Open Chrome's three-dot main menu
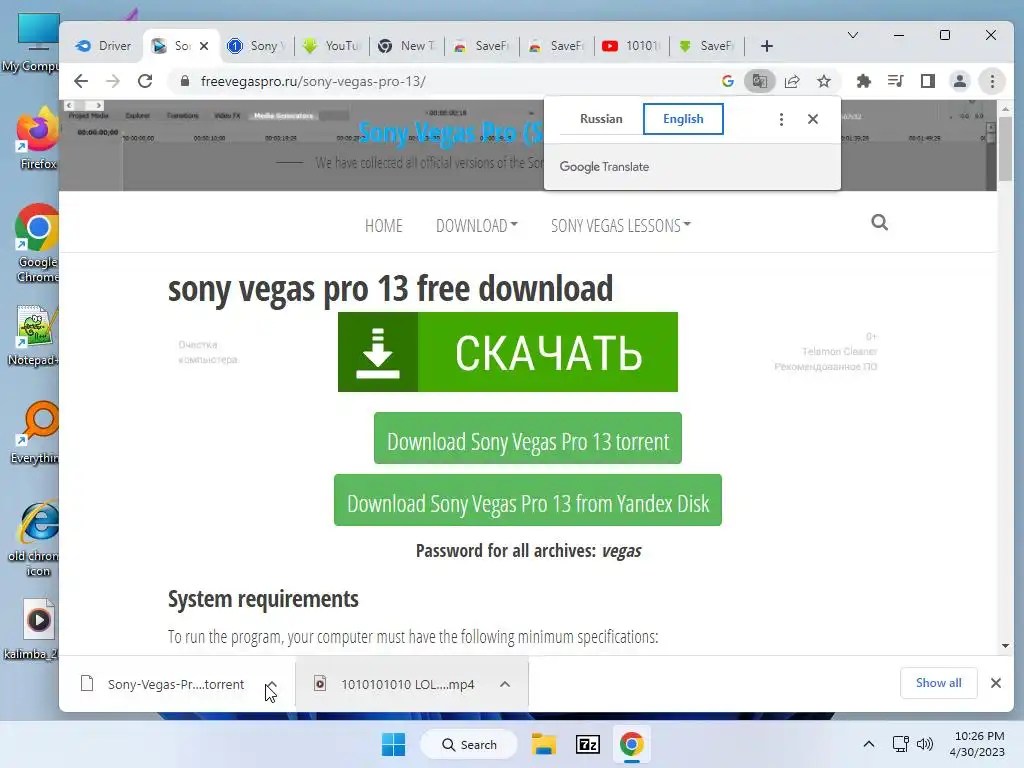The image size is (1024, 768). (992, 81)
